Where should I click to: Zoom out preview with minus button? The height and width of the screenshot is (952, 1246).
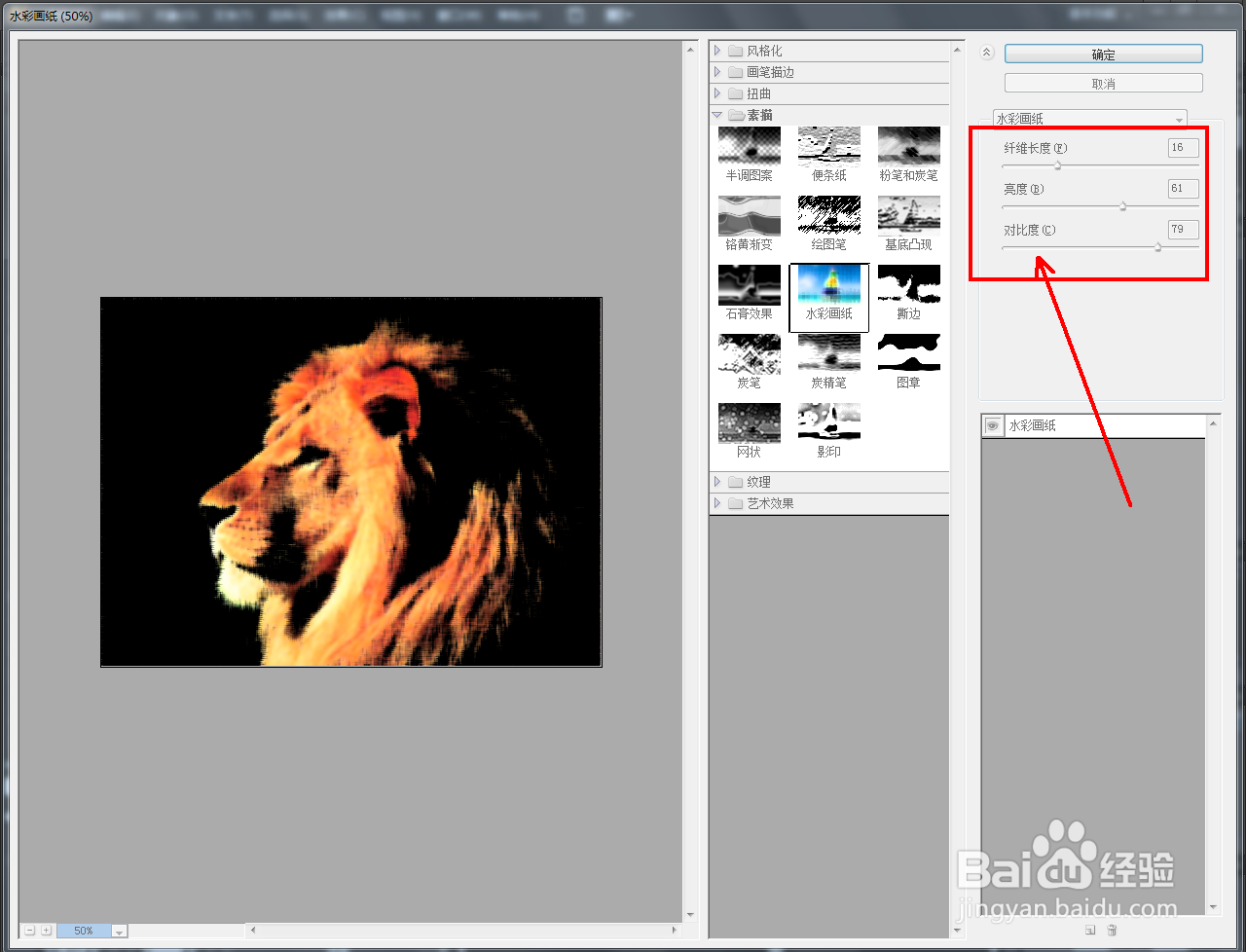click(30, 931)
